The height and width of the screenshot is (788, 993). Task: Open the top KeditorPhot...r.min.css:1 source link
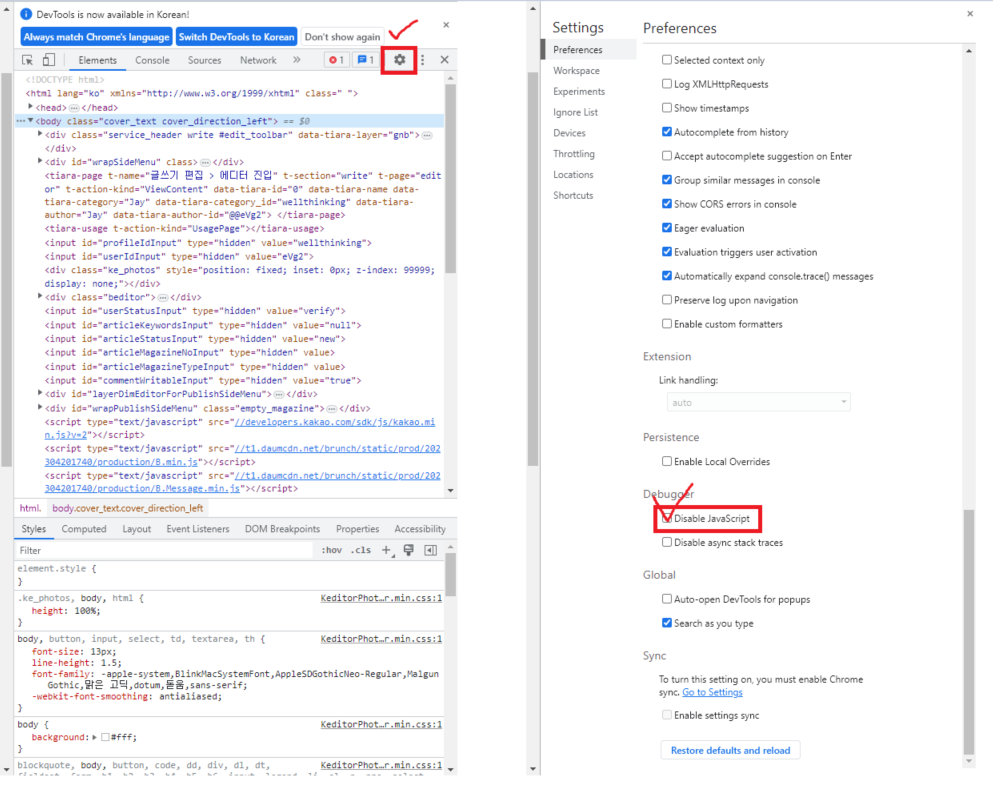tap(381, 598)
